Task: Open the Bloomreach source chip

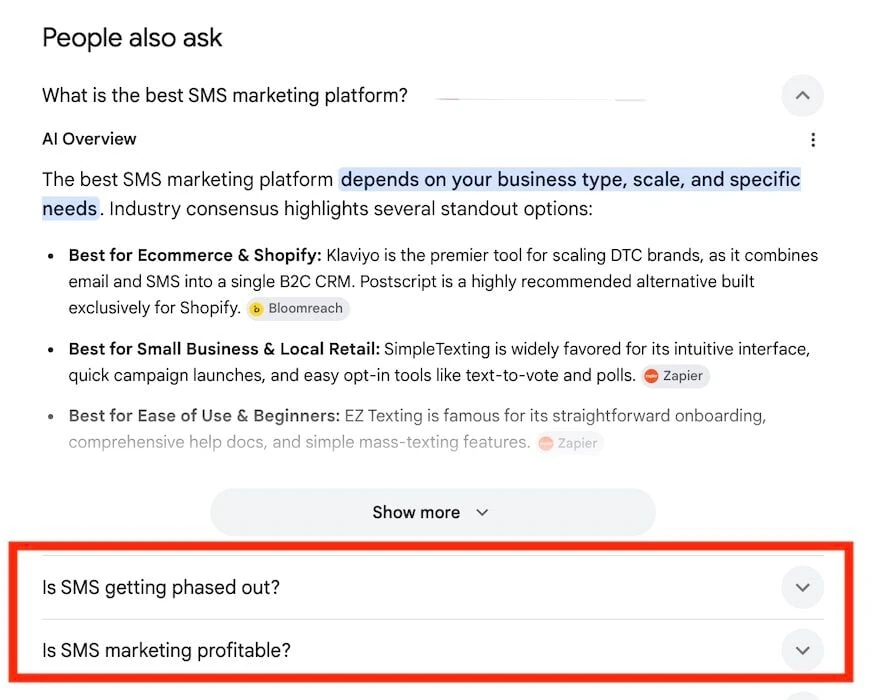Action: tap(298, 308)
